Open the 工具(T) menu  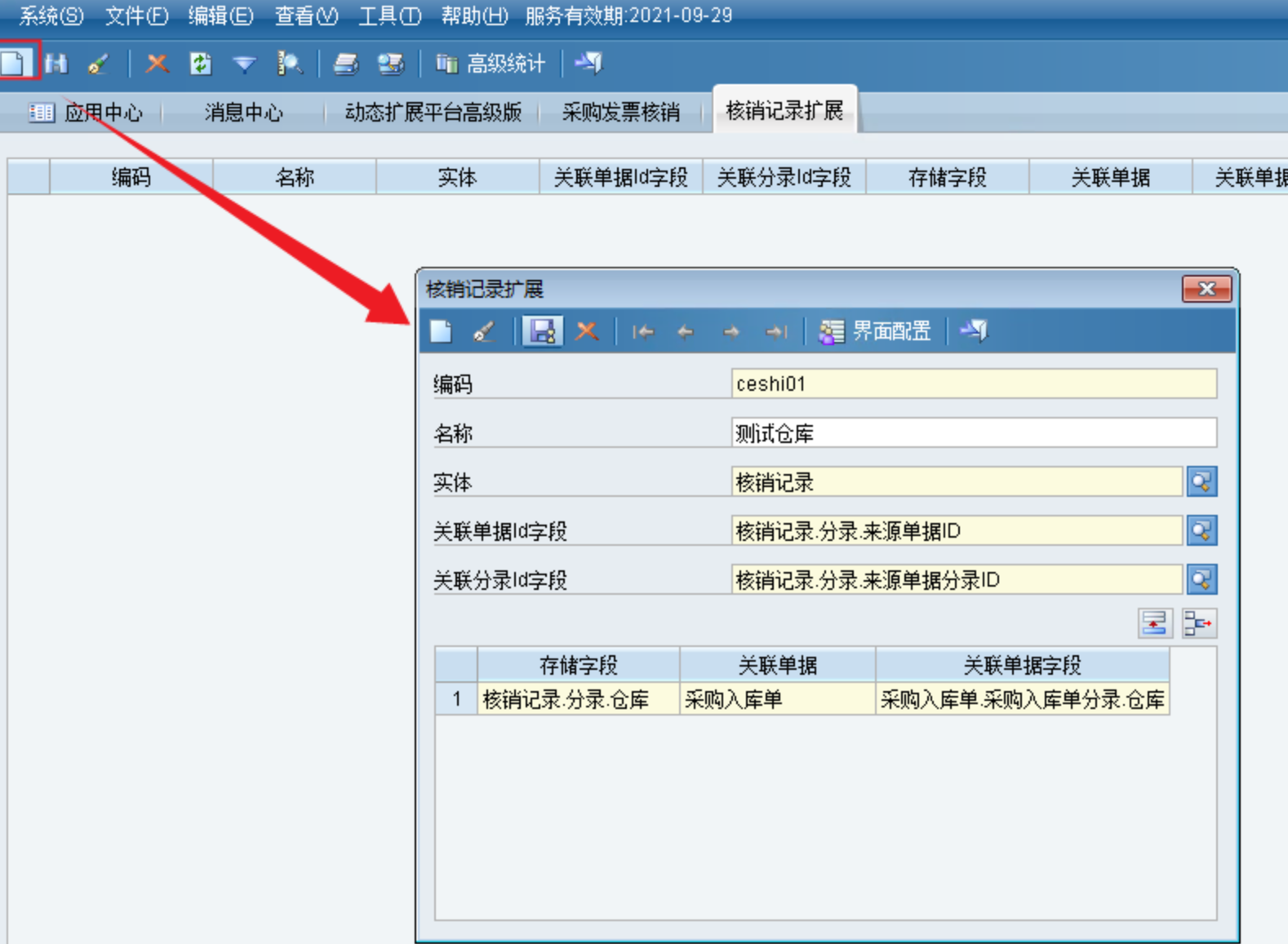point(389,16)
